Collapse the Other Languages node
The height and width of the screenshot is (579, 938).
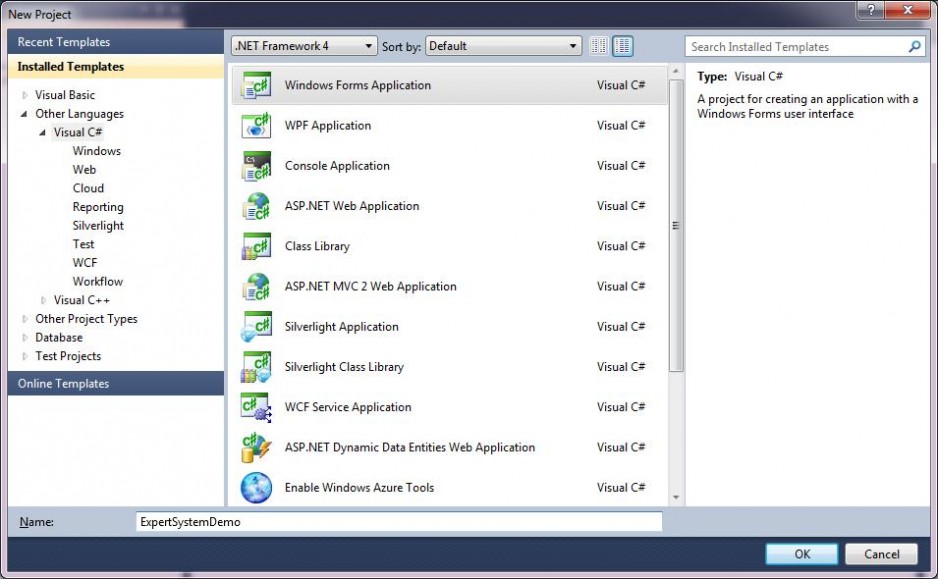tap(25, 114)
